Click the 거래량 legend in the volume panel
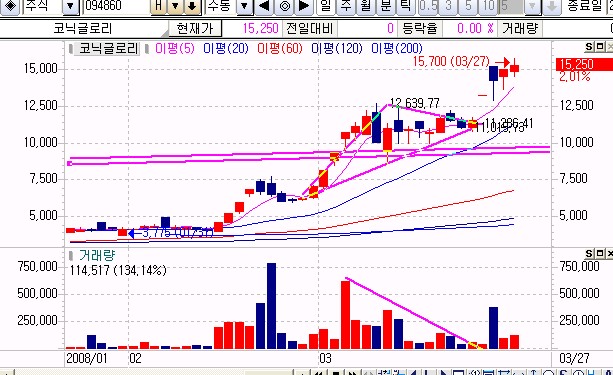The height and width of the screenshot is (375, 613). (x=97, y=256)
